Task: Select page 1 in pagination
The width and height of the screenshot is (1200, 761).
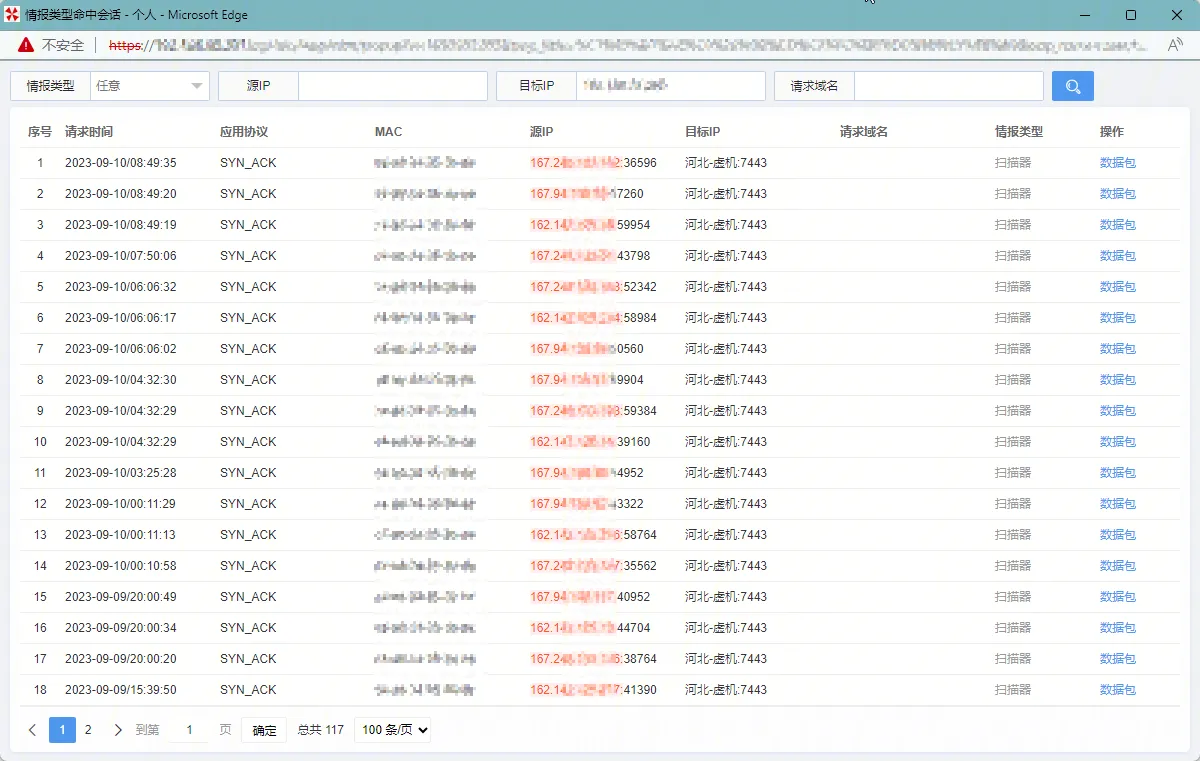Action: coord(62,730)
